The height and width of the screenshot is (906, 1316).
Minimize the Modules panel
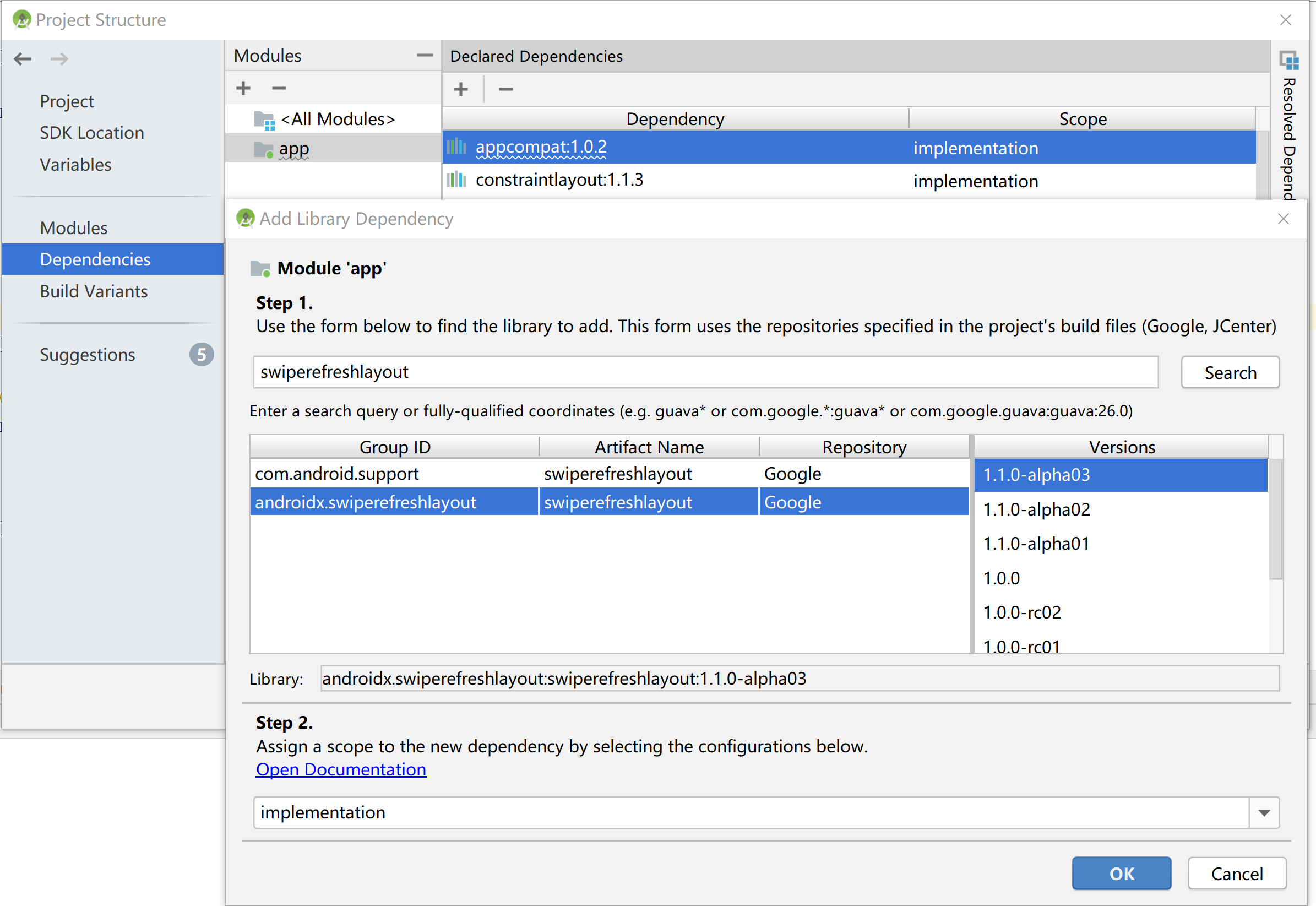[x=424, y=55]
